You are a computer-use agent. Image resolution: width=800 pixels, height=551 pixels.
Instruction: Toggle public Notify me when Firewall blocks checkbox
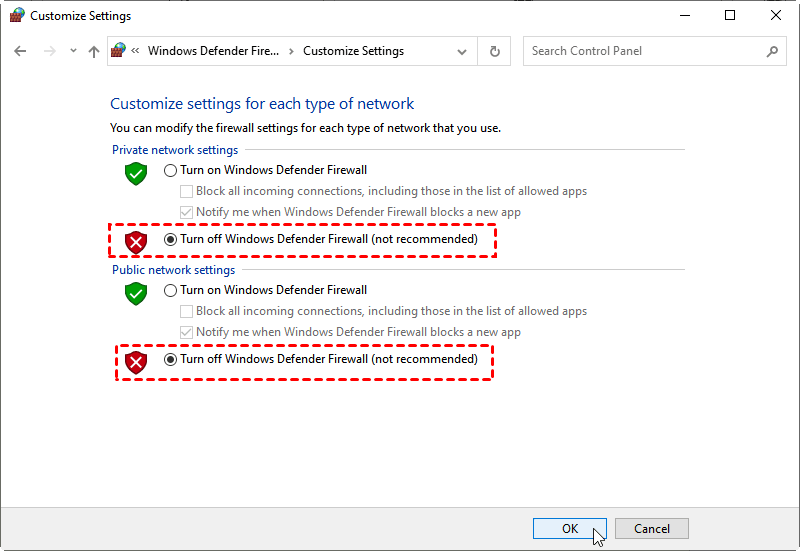click(186, 333)
